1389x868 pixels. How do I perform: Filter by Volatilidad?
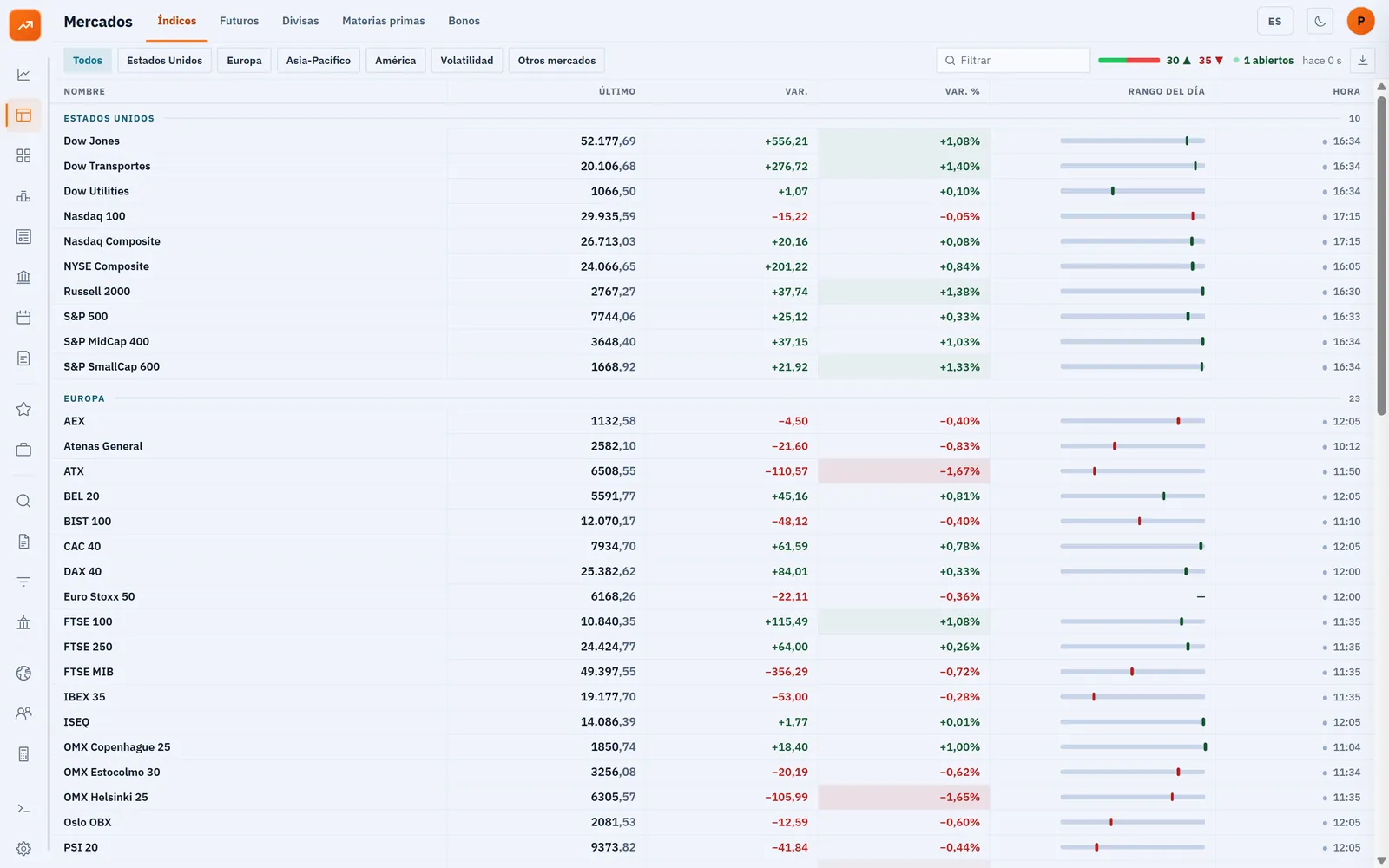467,61
